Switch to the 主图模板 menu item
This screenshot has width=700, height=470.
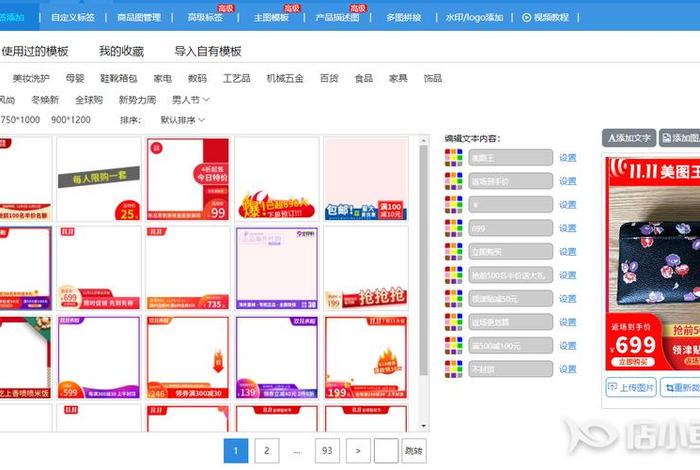click(271, 17)
